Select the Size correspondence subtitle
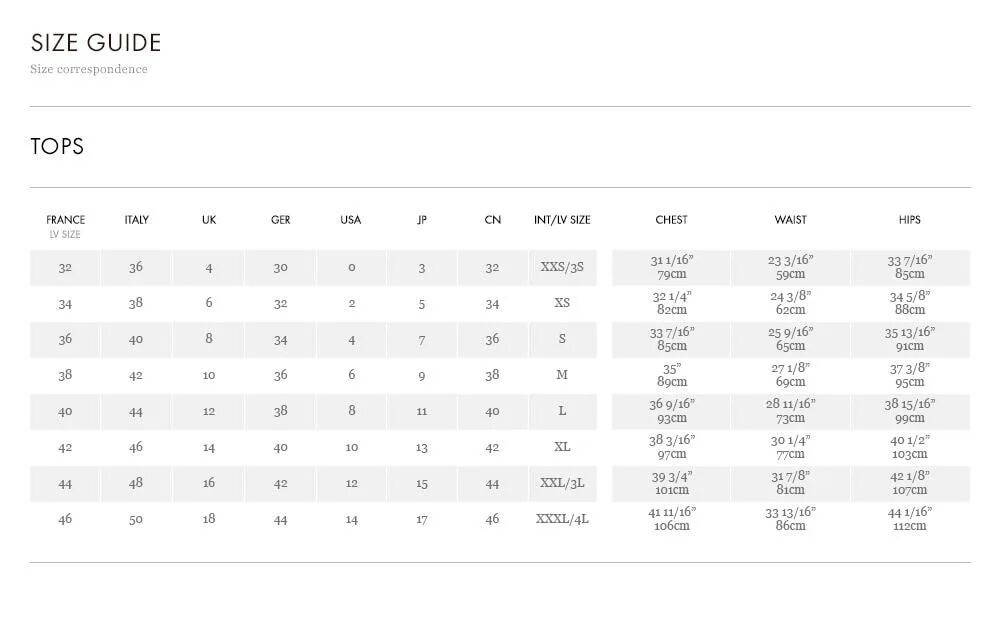The height and width of the screenshot is (628, 1000). pyautogui.click(x=89, y=69)
